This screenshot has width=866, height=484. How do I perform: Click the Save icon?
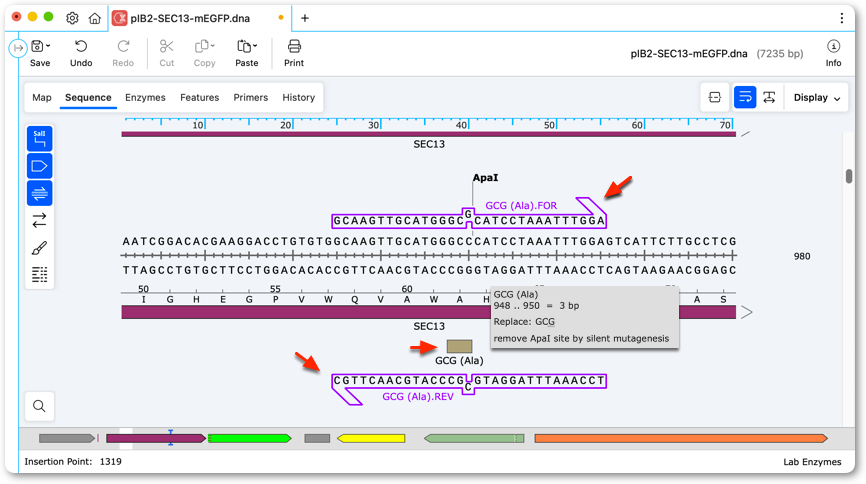[x=37, y=46]
